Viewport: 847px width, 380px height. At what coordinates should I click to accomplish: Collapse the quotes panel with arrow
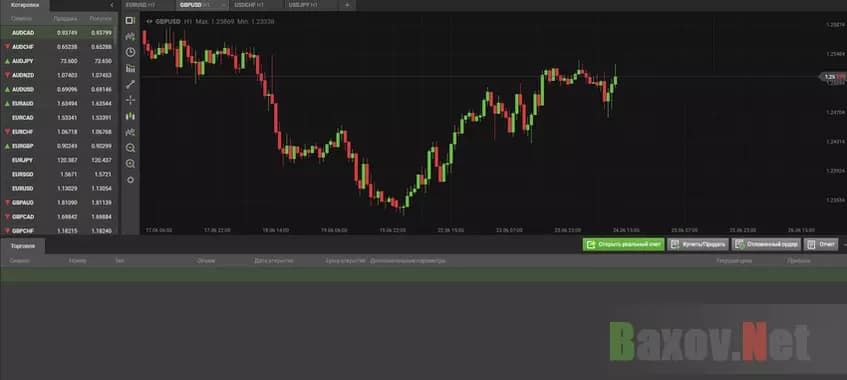point(112,5)
